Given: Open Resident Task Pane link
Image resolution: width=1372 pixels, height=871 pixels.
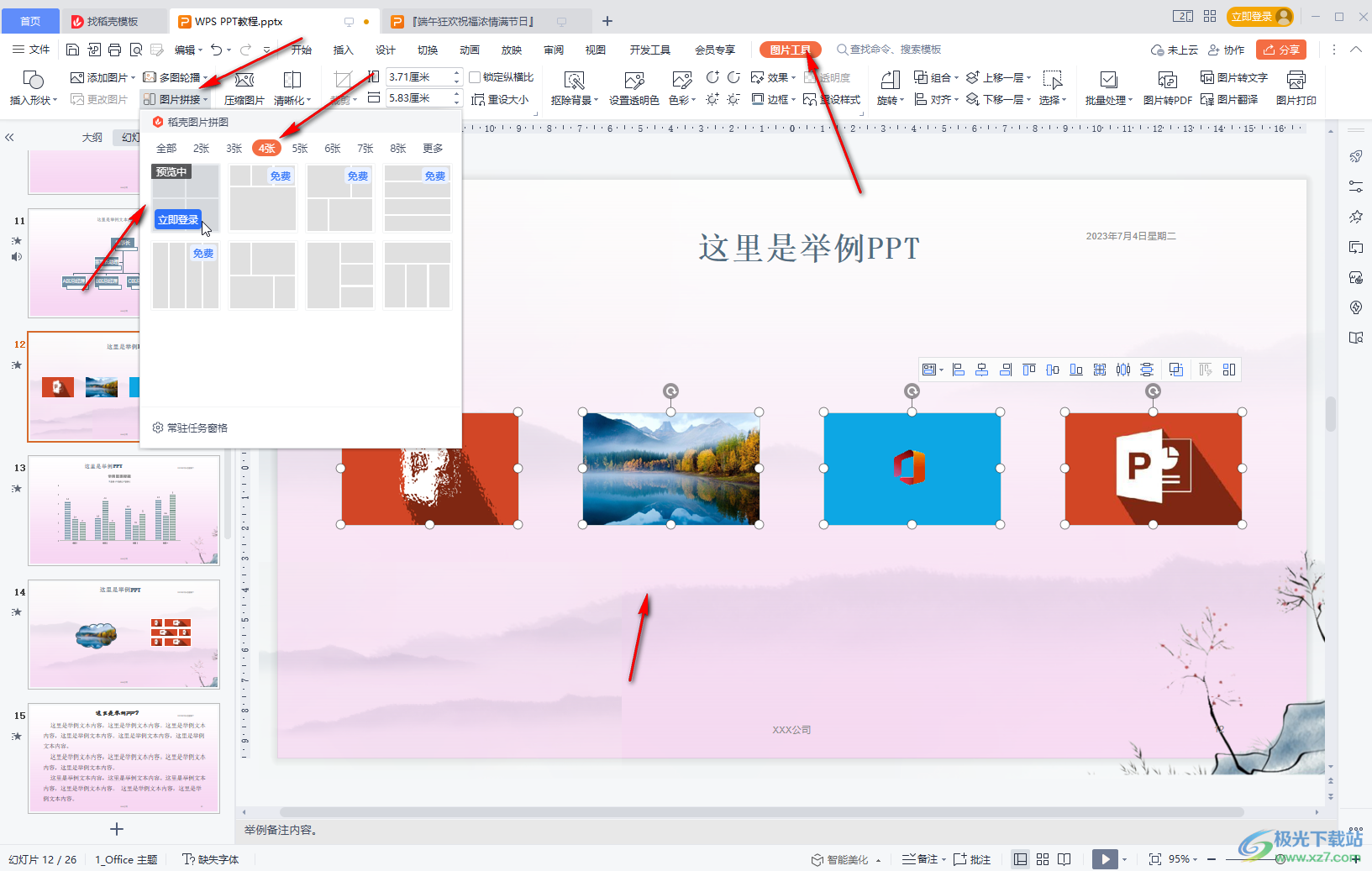Looking at the screenshot, I should pos(190,428).
